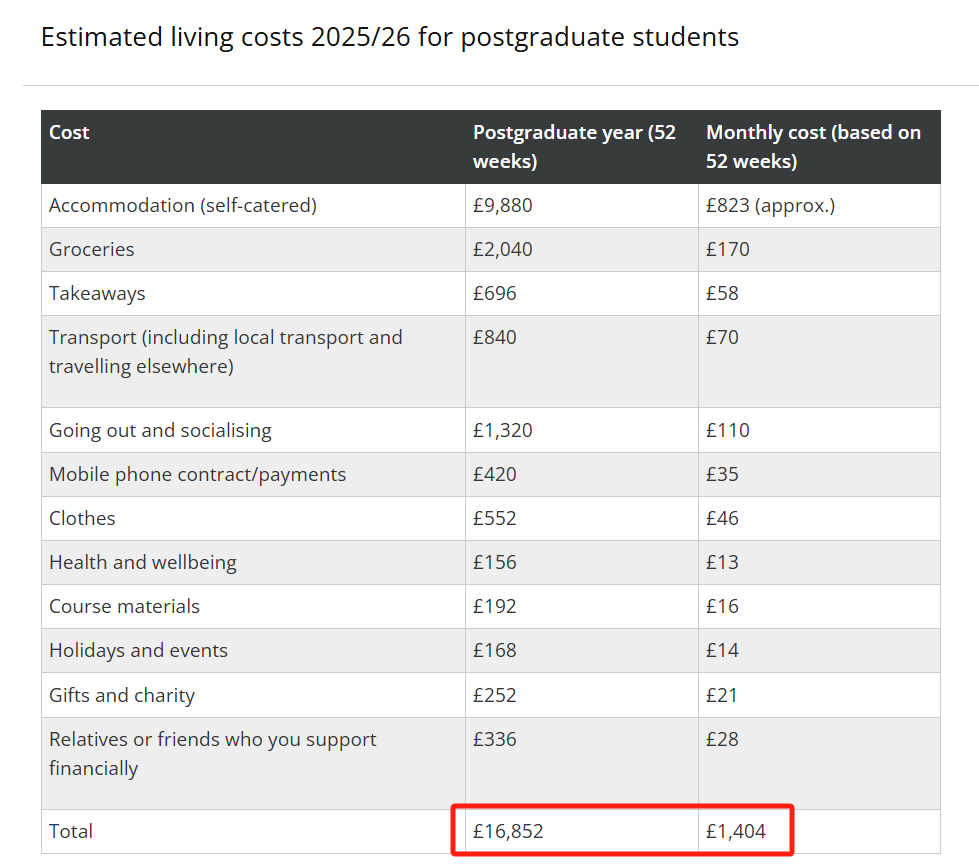Click the 'Takeaways' row label
This screenshot has width=979, height=867.
point(97,293)
